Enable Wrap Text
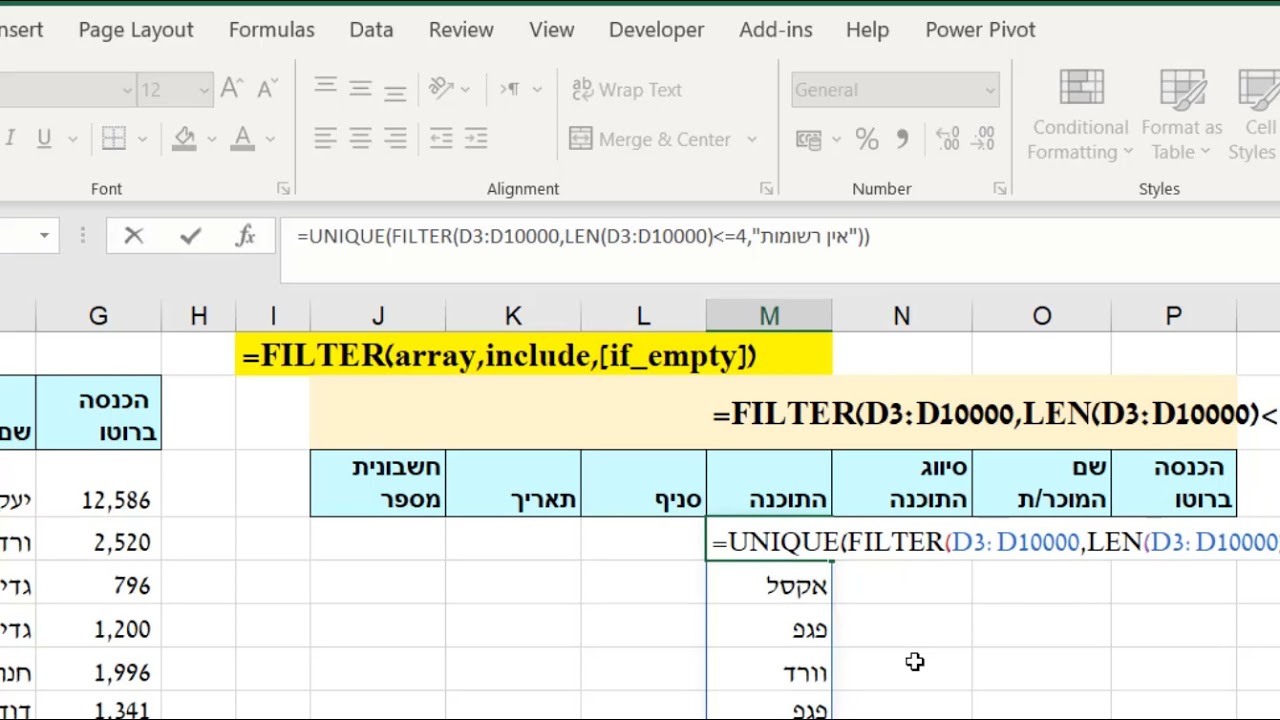The width and height of the screenshot is (1280, 720). pyautogui.click(x=626, y=90)
